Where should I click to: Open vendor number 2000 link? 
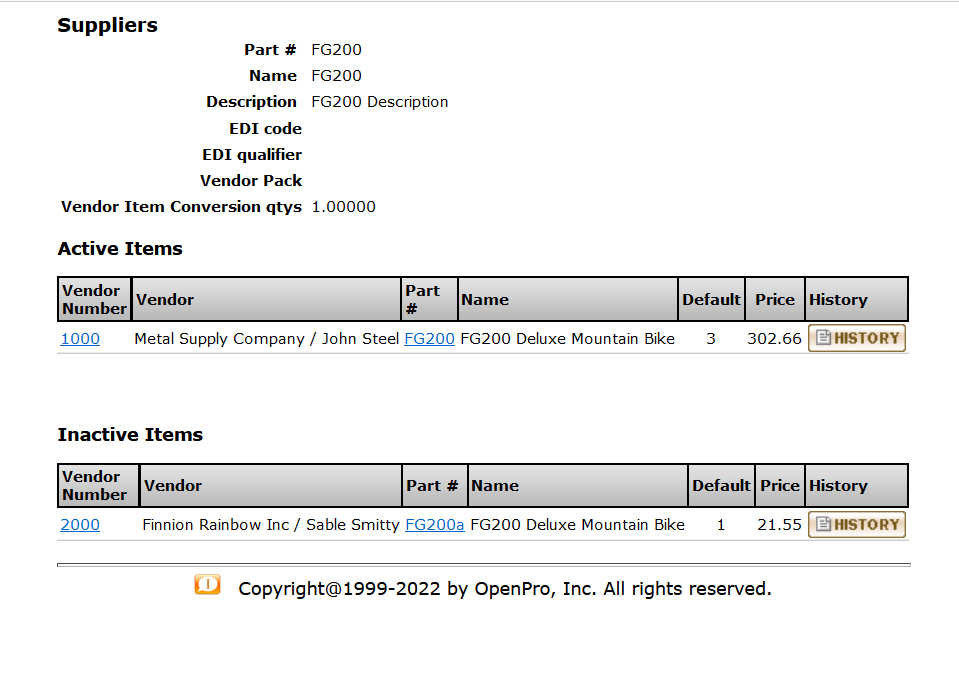tap(80, 525)
